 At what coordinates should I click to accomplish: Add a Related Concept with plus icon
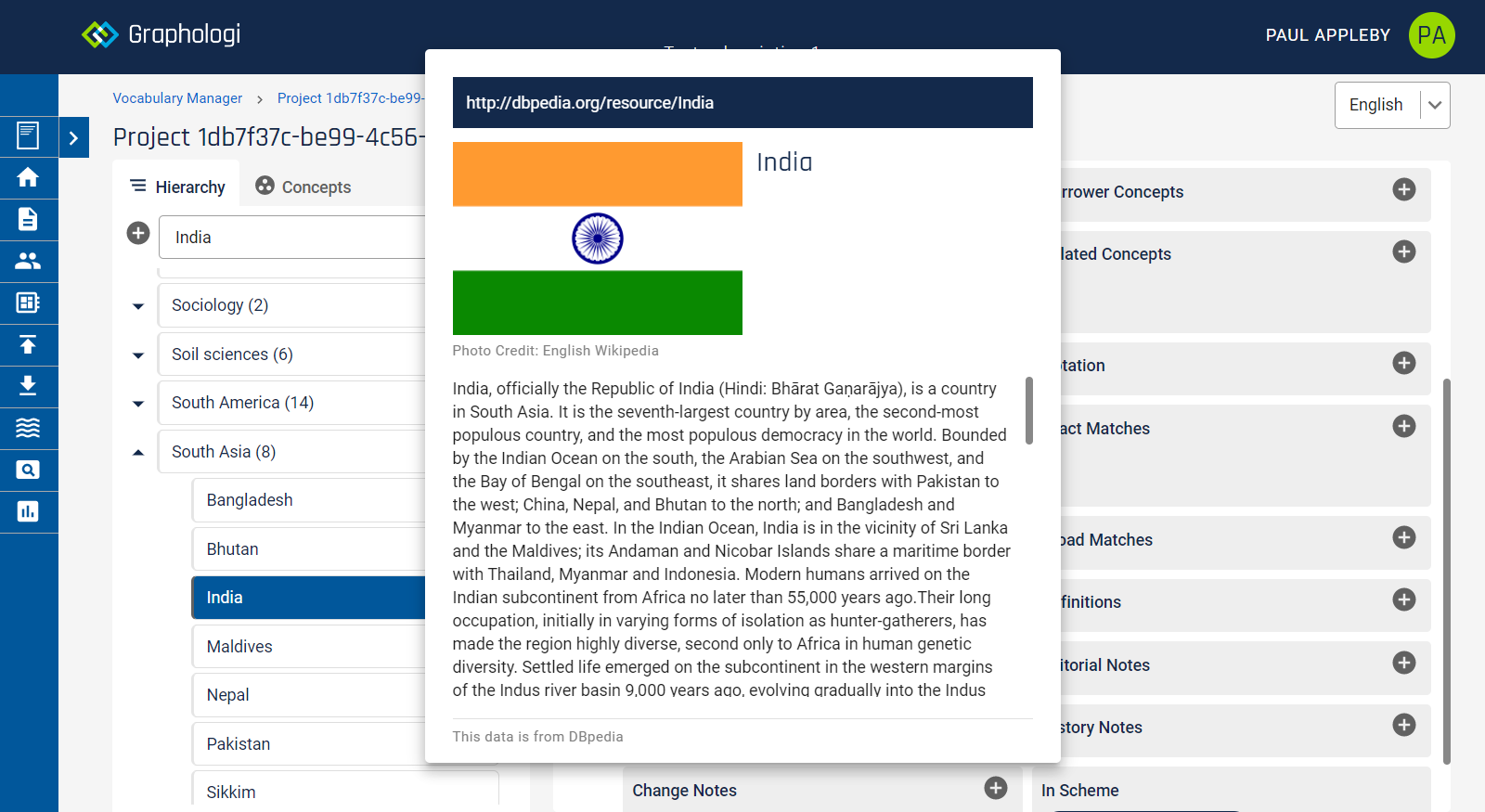[x=1404, y=251]
